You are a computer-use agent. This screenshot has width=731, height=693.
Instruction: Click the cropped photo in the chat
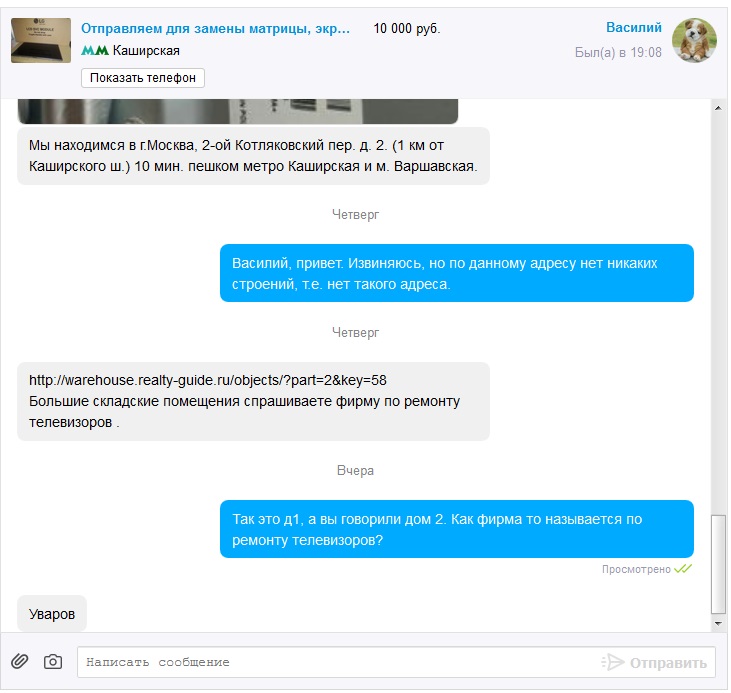pyautogui.click(x=238, y=111)
